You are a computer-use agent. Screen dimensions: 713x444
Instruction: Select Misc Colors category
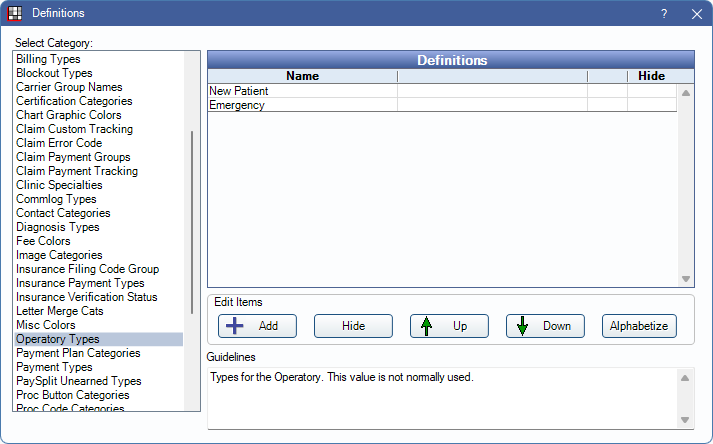click(46, 325)
